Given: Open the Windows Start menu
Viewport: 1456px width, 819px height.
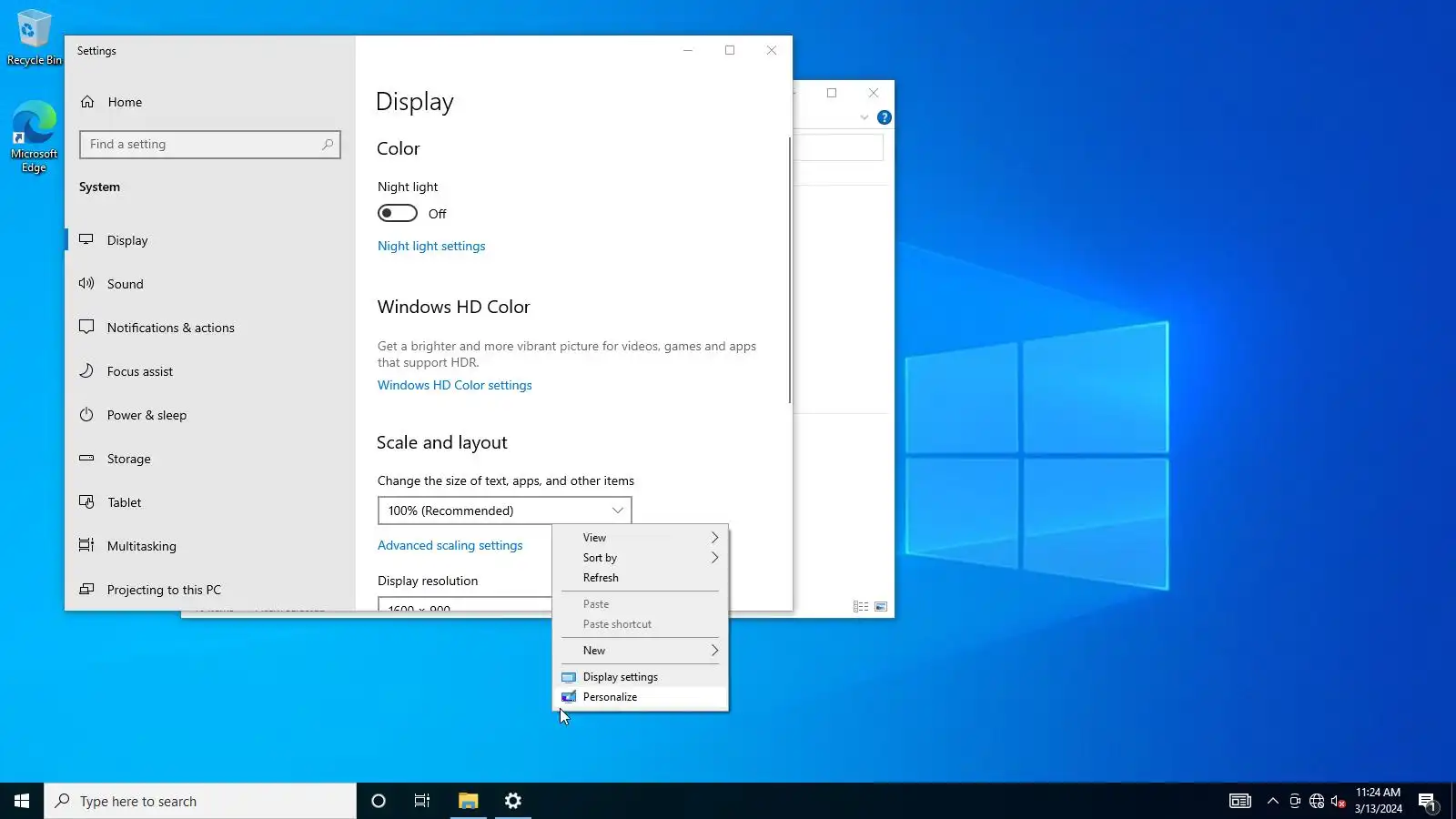Looking at the screenshot, I should [22, 801].
